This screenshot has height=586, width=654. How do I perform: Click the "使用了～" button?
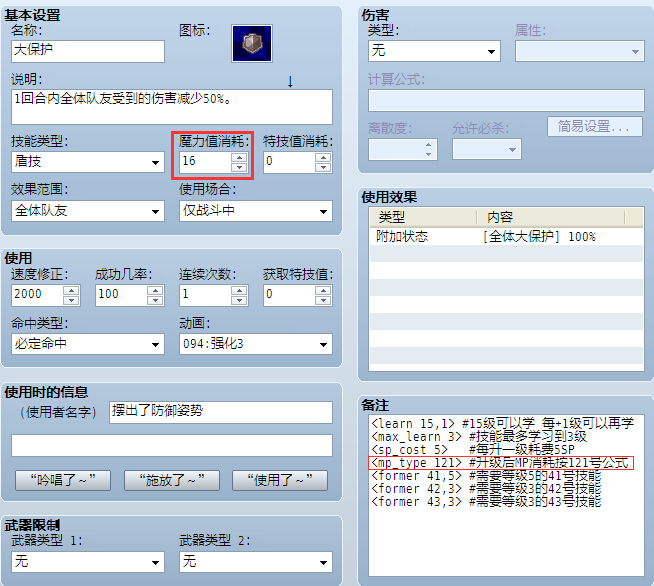click(280, 480)
